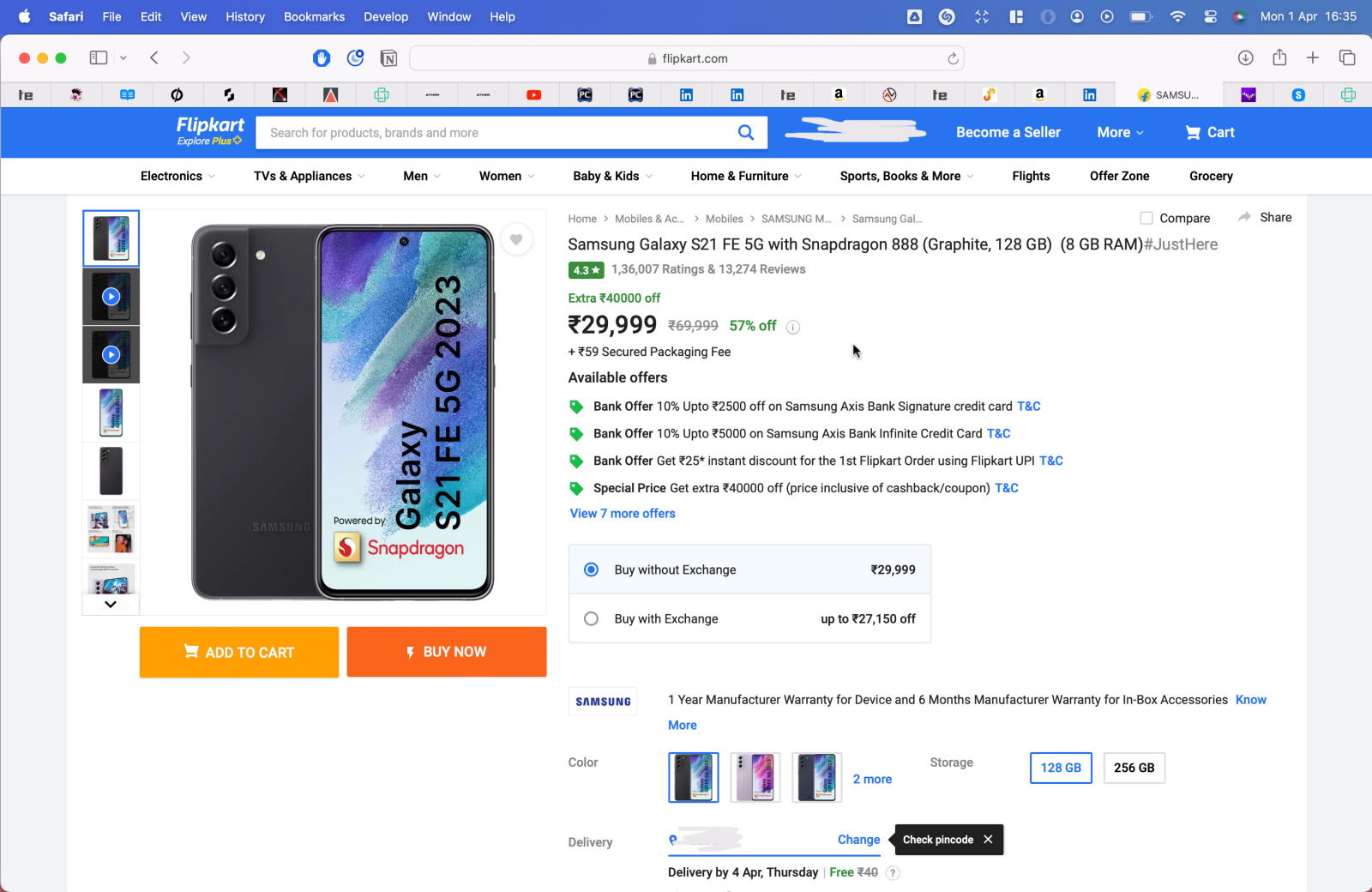Click the blue hand shield extension icon
This screenshot has height=892, width=1372.
coord(322,57)
